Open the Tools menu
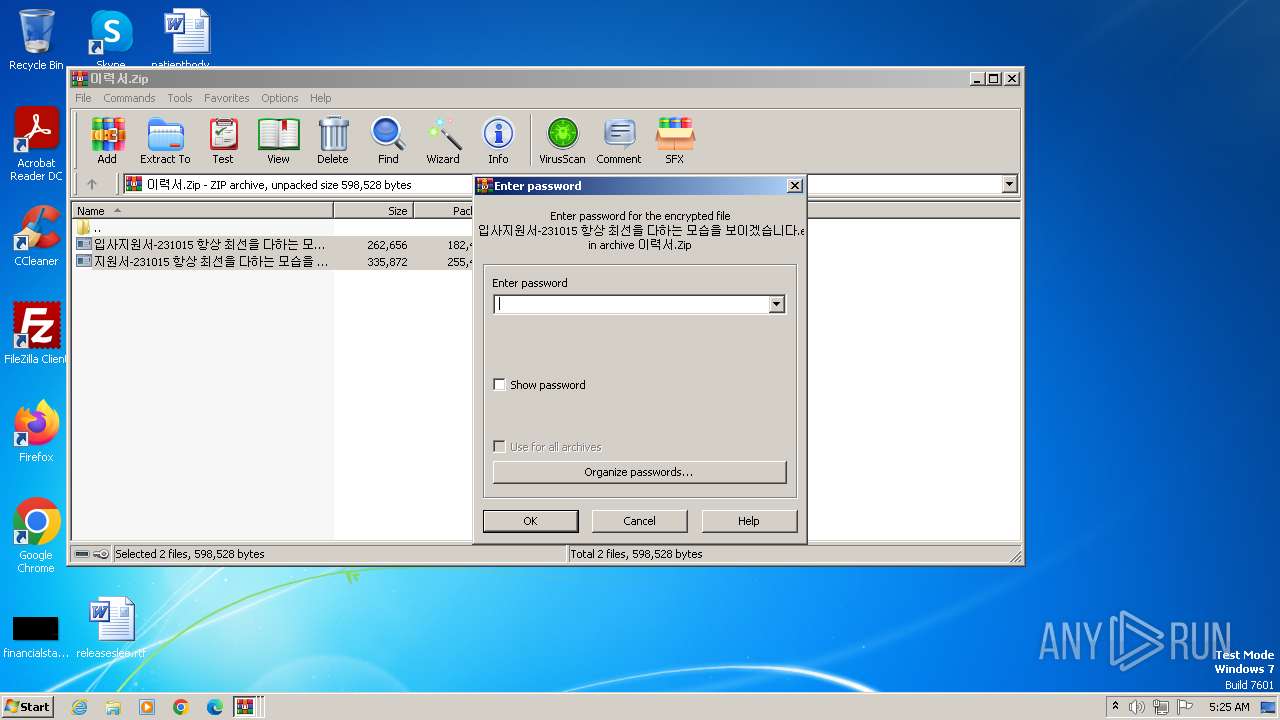Image resolution: width=1280 pixels, height=720 pixels. click(180, 98)
